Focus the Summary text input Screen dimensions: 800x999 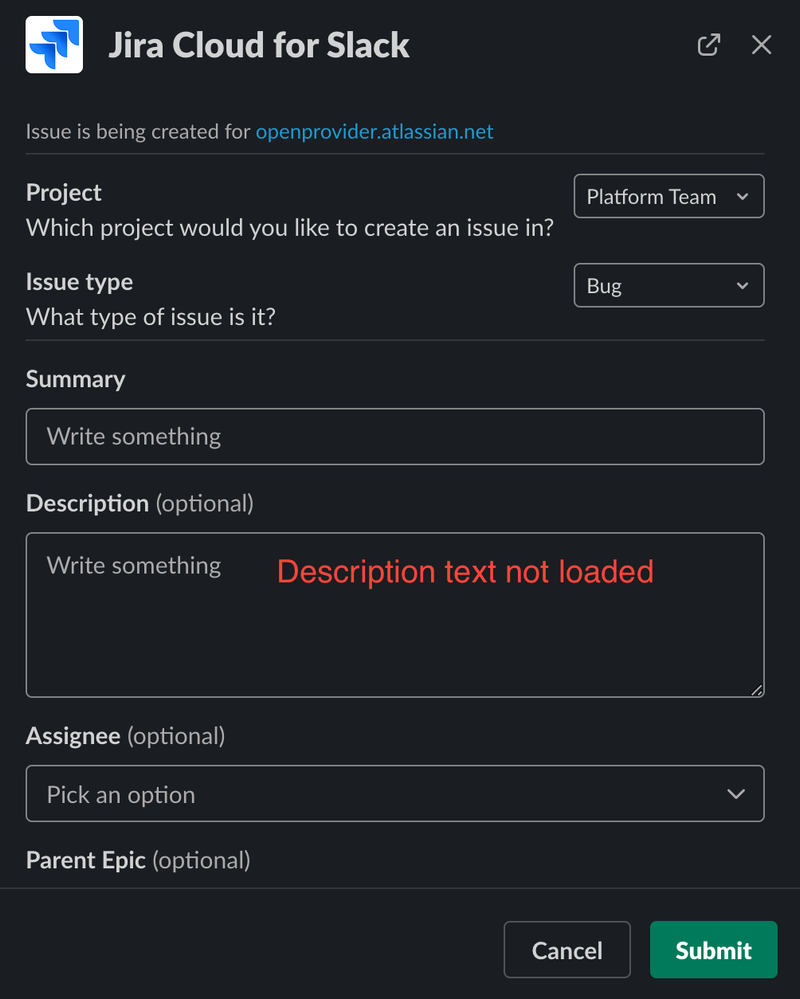[x=395, y=436]
